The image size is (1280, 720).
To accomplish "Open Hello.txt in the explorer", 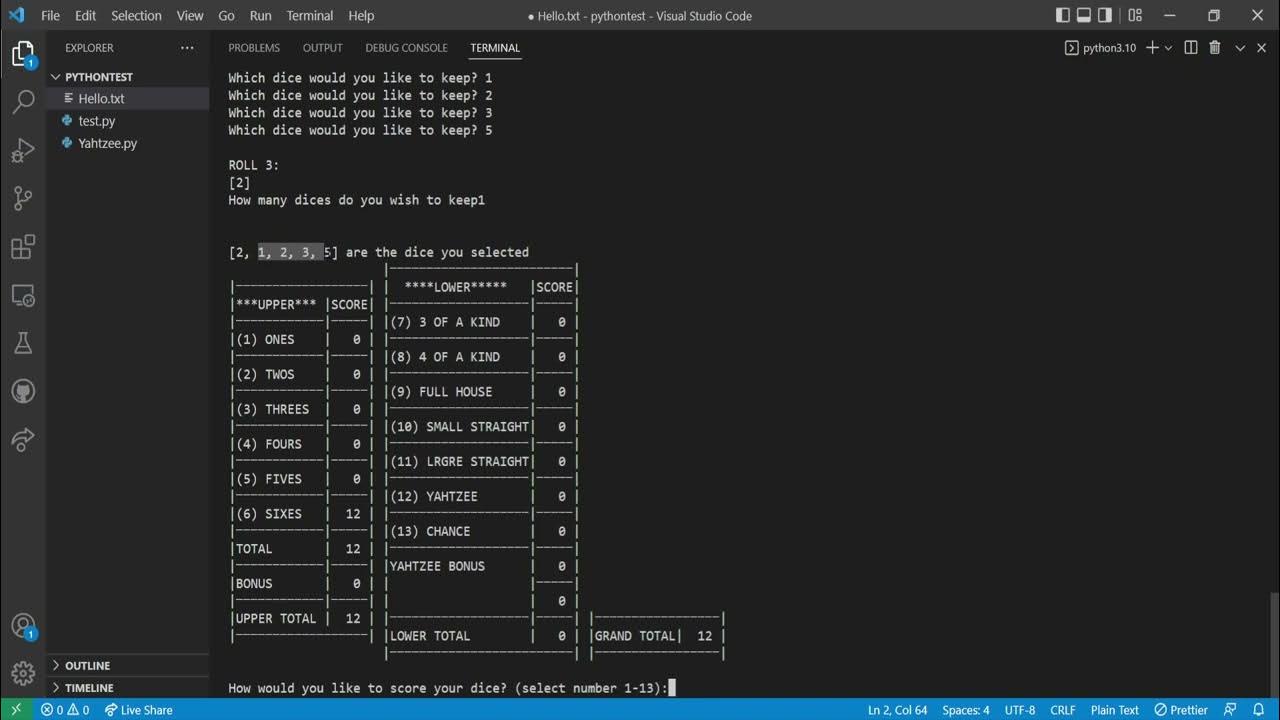I will (128, 99).
